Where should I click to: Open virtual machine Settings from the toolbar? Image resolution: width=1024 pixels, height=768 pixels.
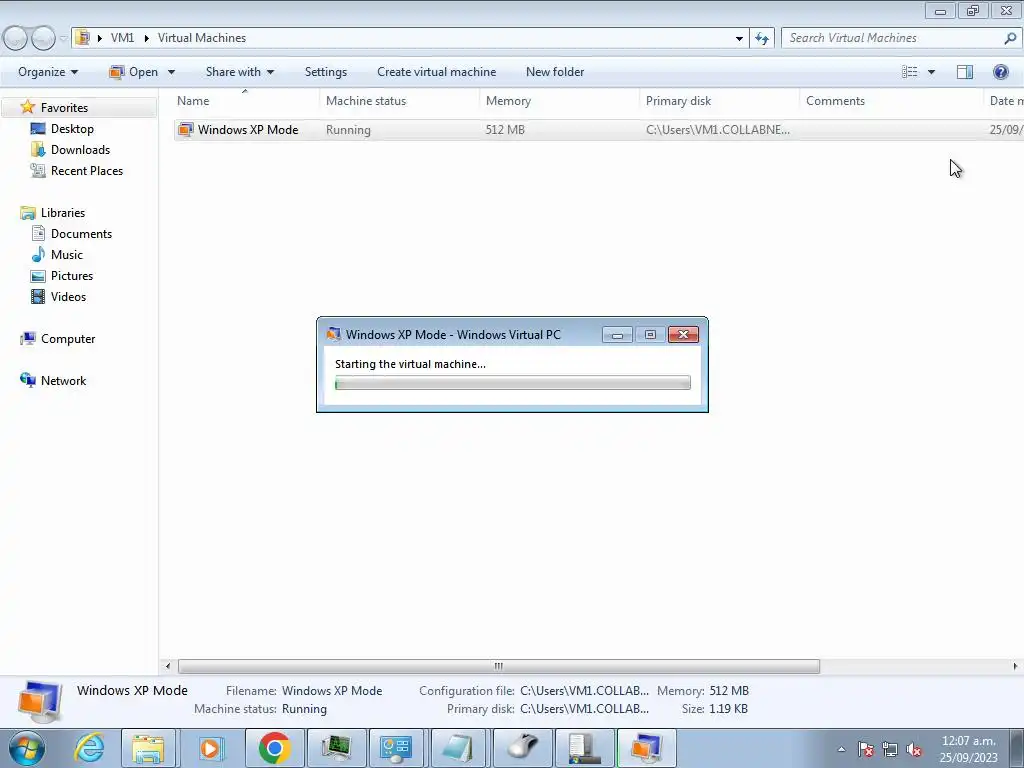point(326,72)
